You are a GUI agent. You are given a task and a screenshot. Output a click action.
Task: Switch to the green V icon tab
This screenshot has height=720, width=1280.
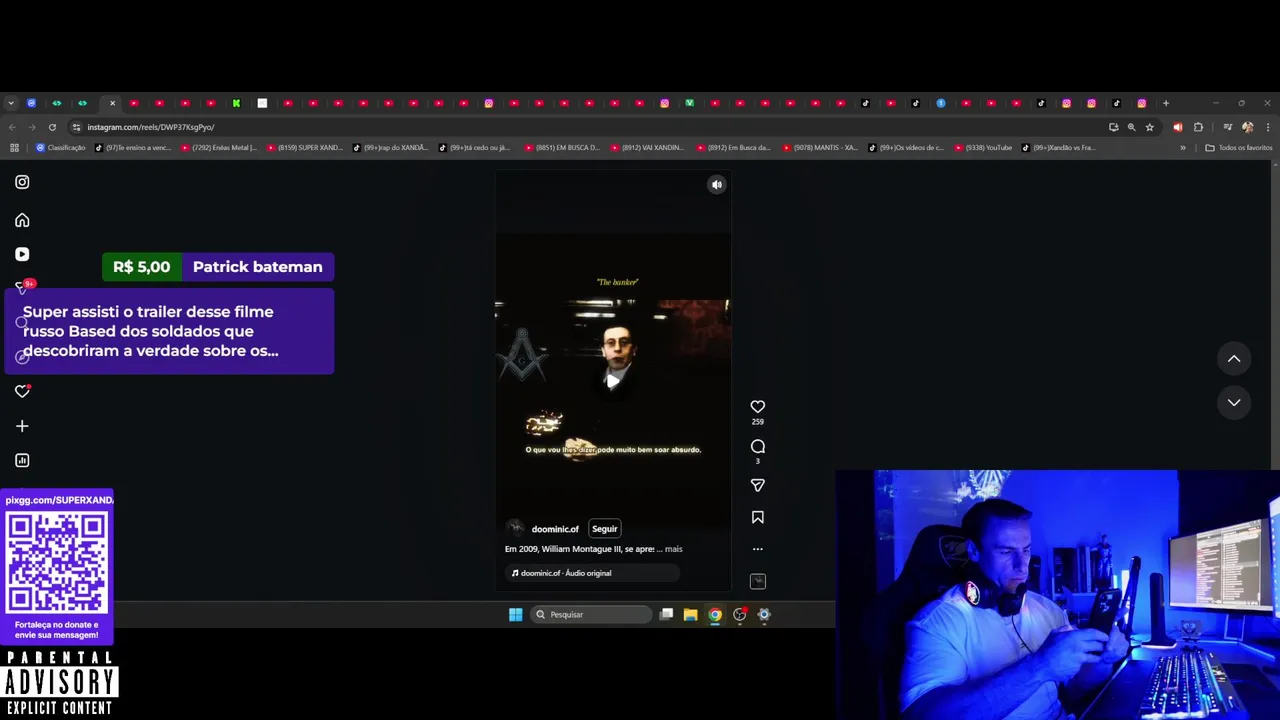(x=689, y=103)
